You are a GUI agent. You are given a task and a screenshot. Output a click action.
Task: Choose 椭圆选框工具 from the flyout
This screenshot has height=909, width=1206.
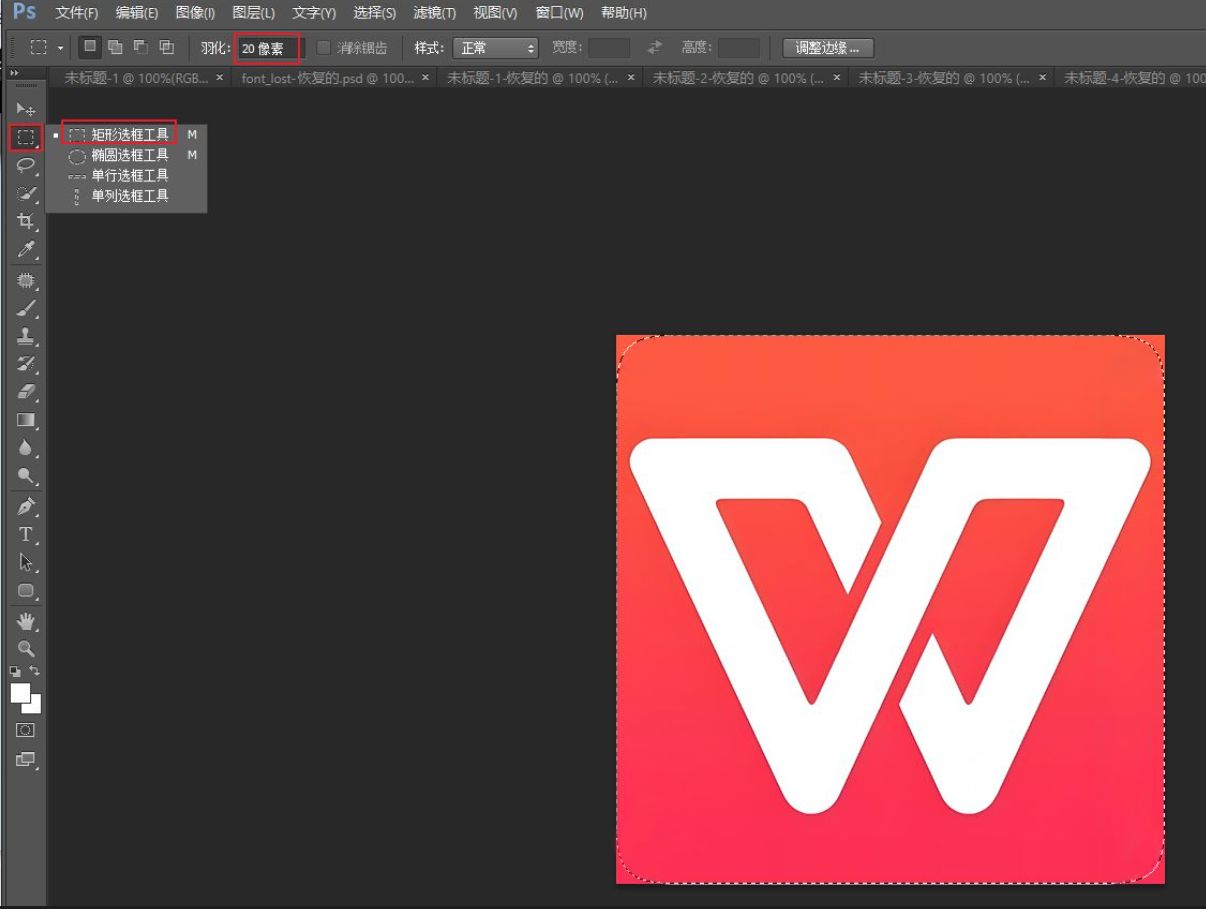[x=129, y=155]
